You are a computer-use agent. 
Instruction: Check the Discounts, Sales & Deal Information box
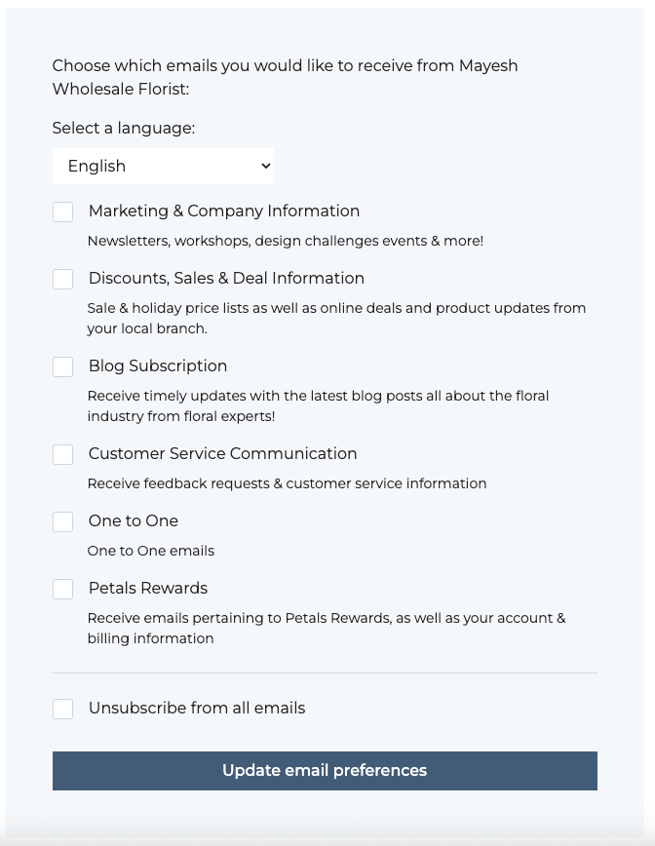(63, 278)
